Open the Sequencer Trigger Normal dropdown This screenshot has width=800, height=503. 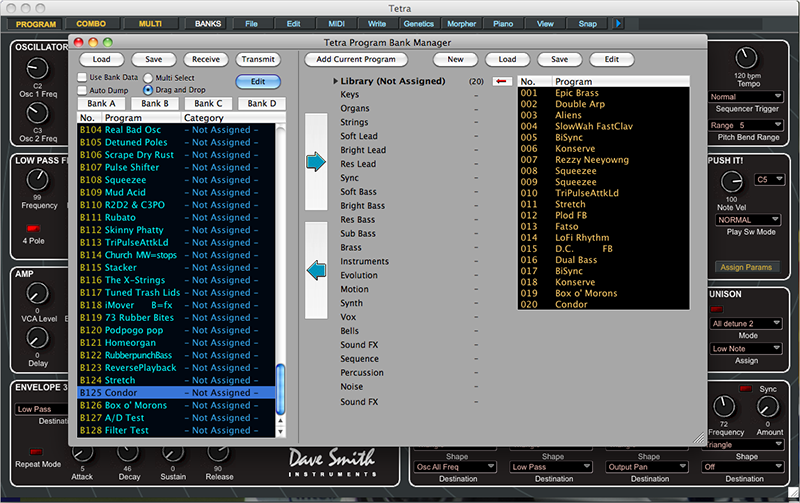point(744,97)
